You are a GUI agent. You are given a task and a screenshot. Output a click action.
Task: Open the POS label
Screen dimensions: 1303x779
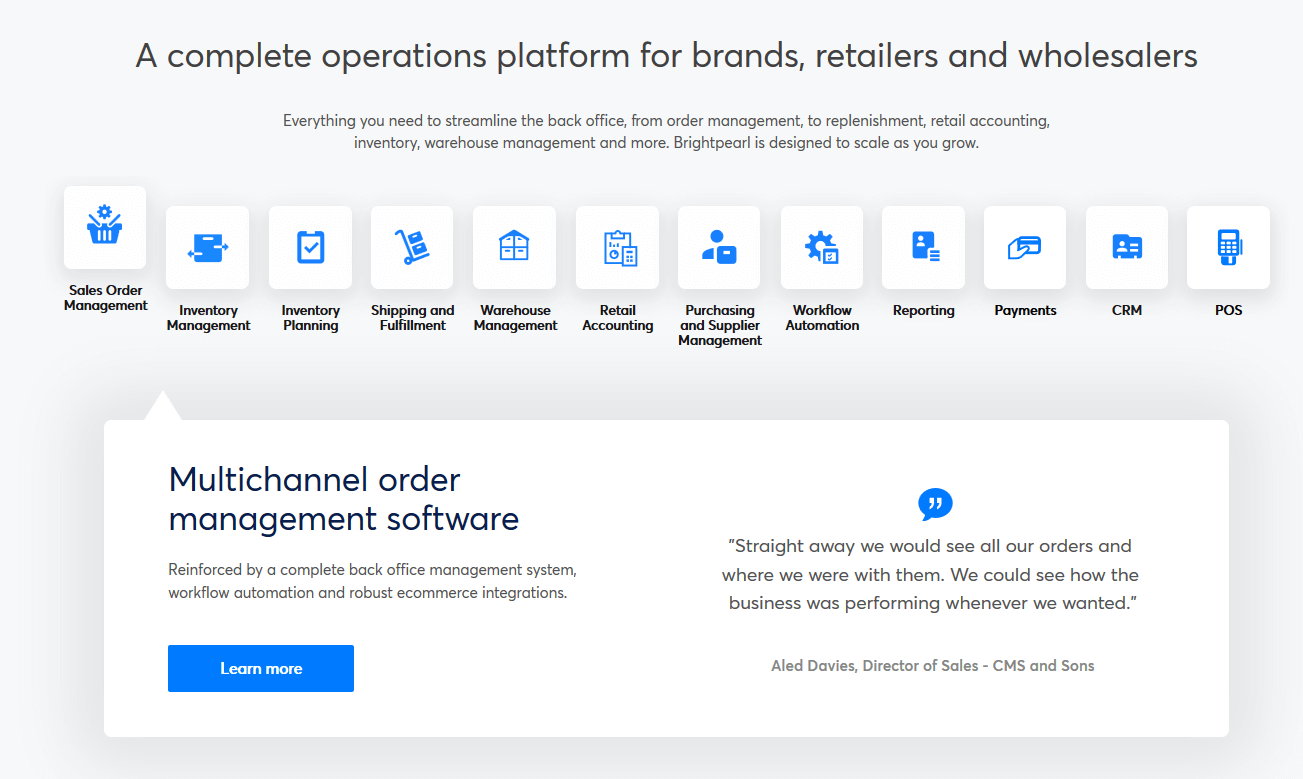1229,311
